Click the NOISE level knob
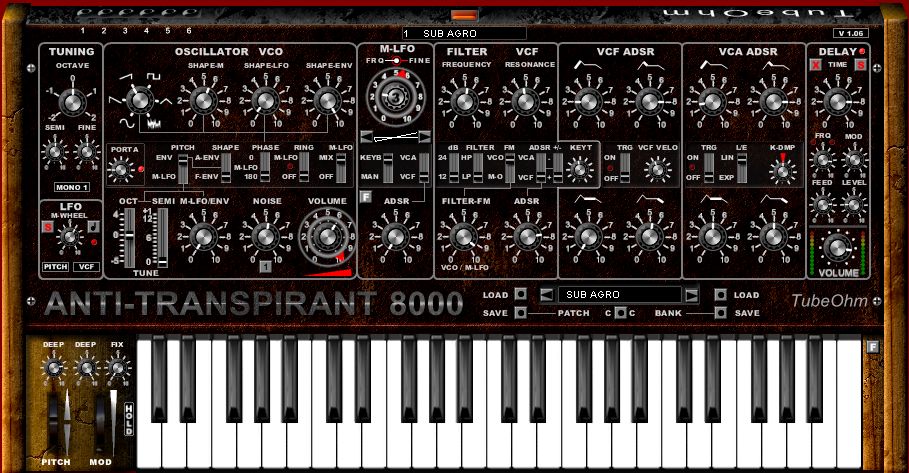Viewport: 909px width, 473px height. tap(266, 236)
